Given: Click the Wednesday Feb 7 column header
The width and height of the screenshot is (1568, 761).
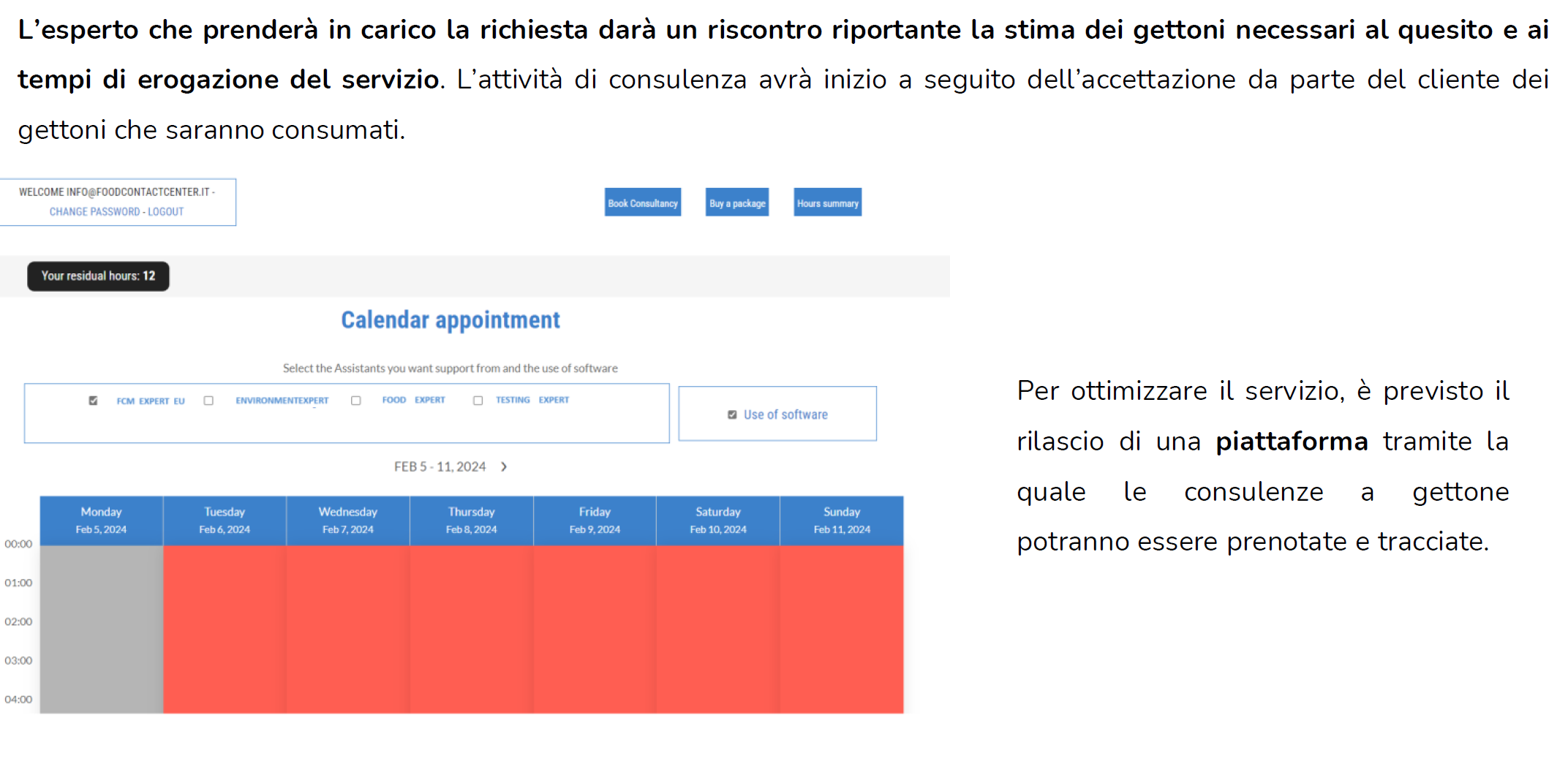Looking at the screenshot, I should 348,520.
